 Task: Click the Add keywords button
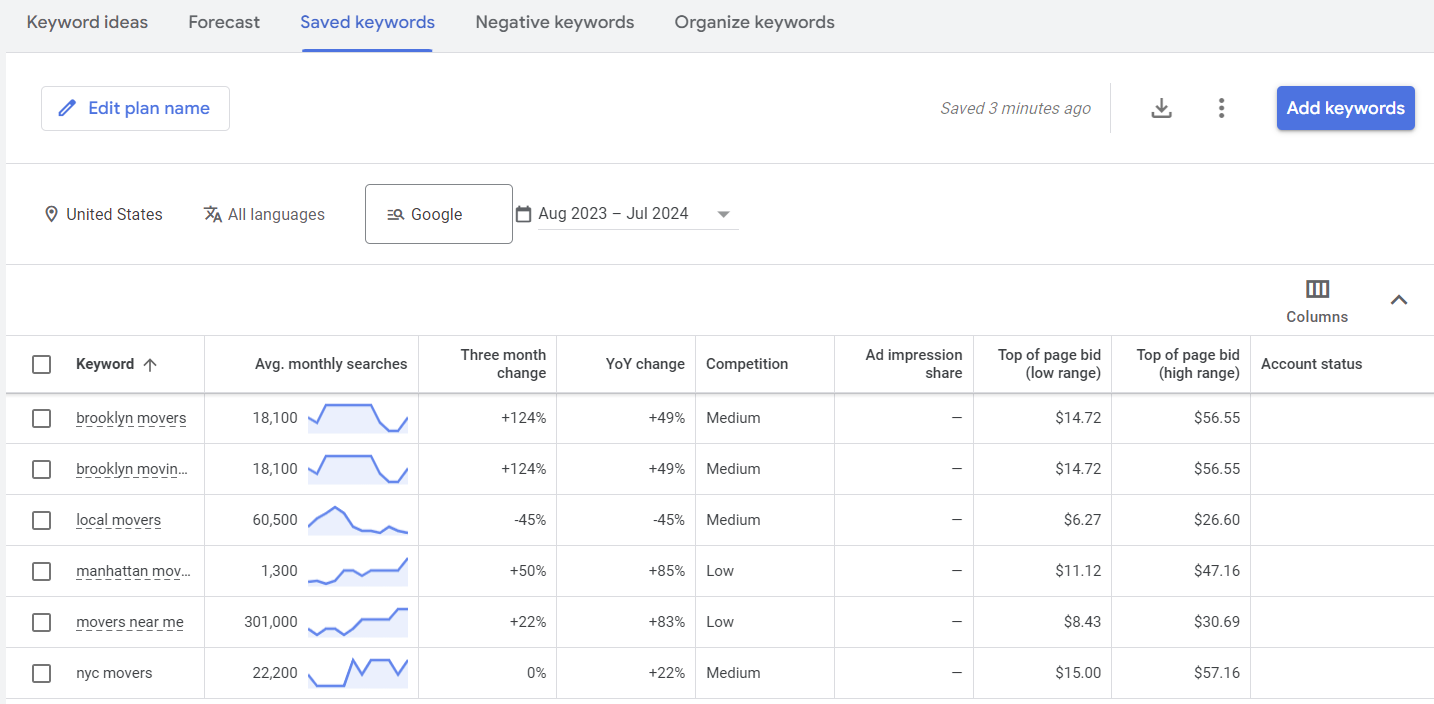[1345, 108]
